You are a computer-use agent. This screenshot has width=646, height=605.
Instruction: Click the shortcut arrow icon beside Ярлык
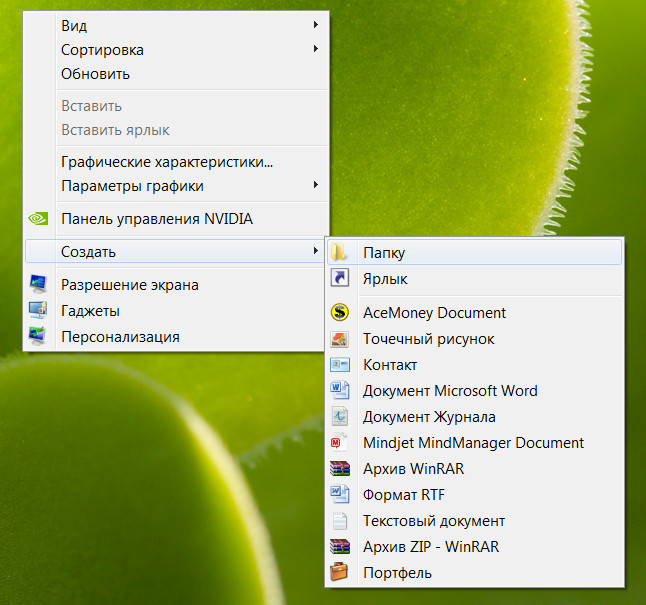click(340, 278)
